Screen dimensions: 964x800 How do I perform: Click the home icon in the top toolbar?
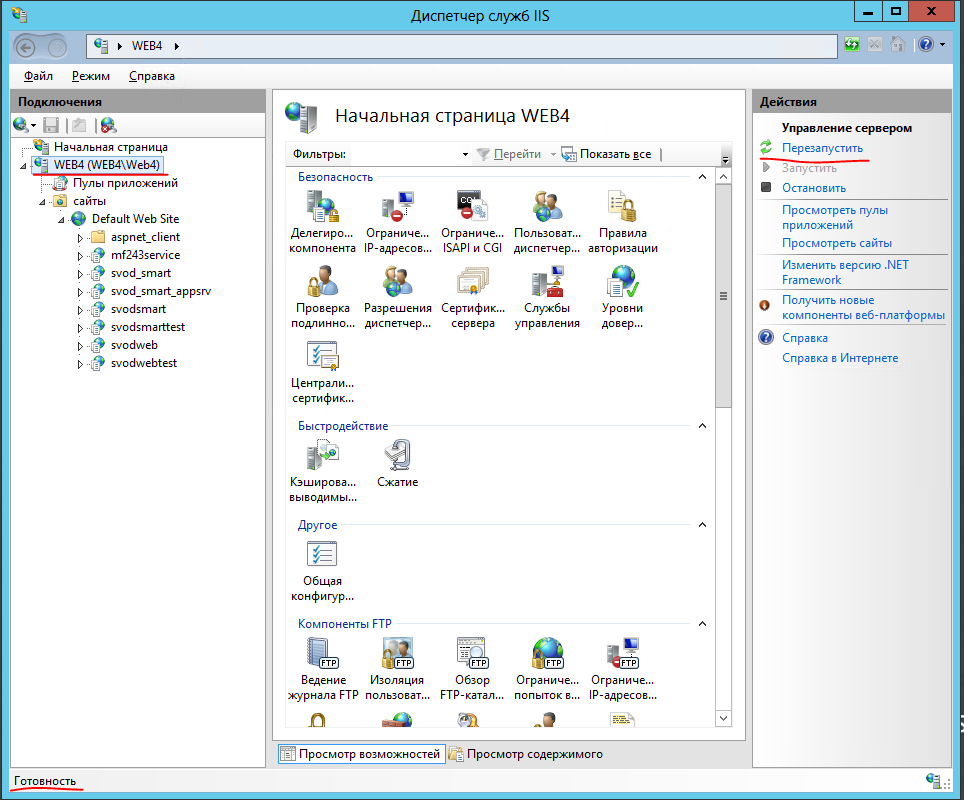click(898, 44)
